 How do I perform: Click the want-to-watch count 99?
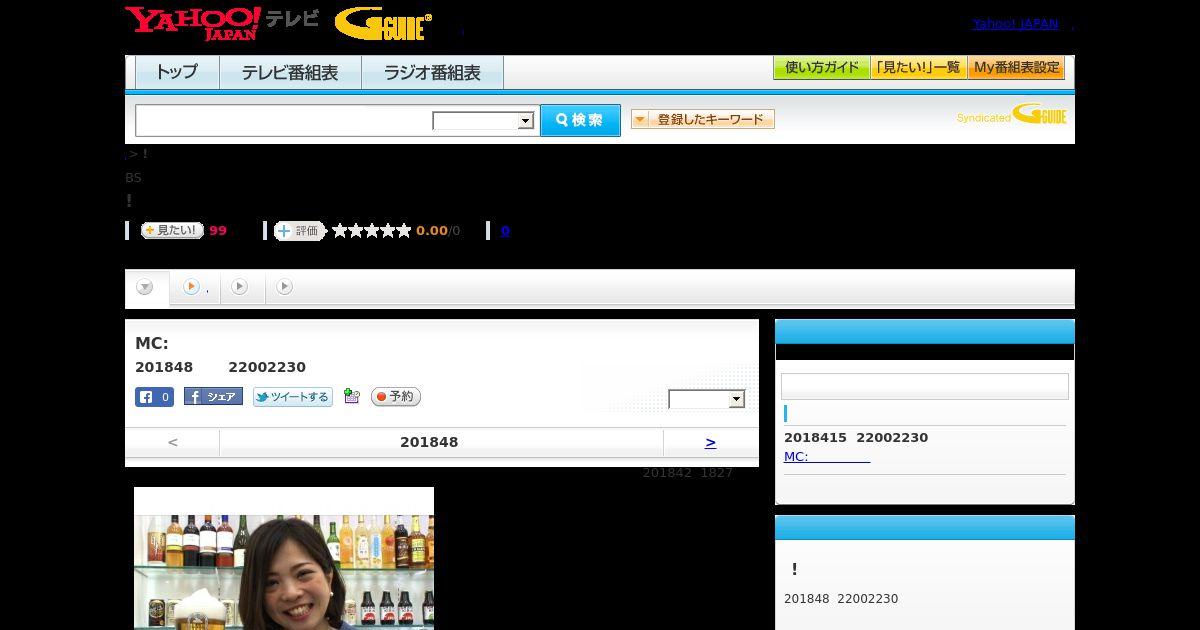218,231
